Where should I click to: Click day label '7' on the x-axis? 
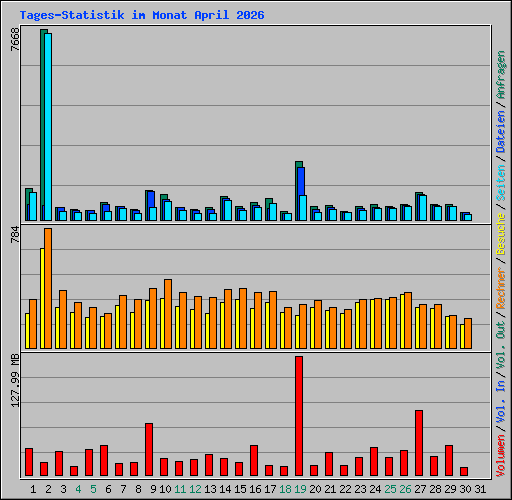pos(123,489)
